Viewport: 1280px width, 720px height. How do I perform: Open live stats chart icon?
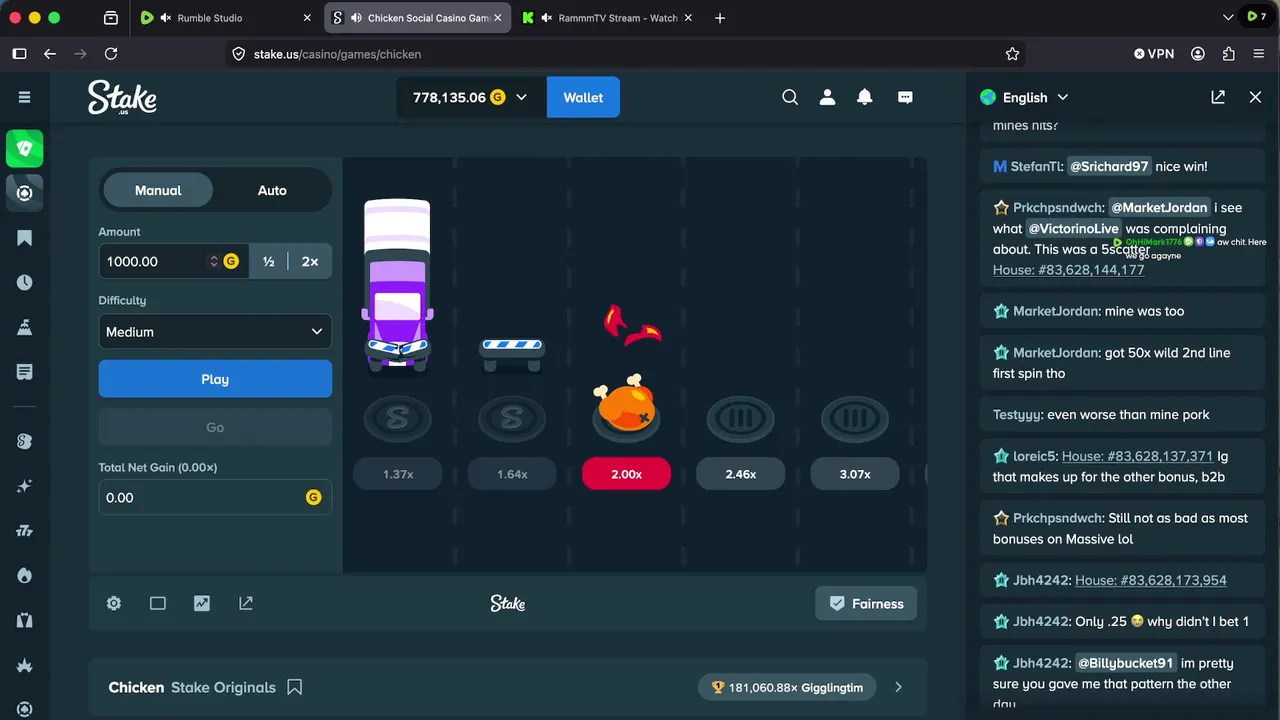202,603
